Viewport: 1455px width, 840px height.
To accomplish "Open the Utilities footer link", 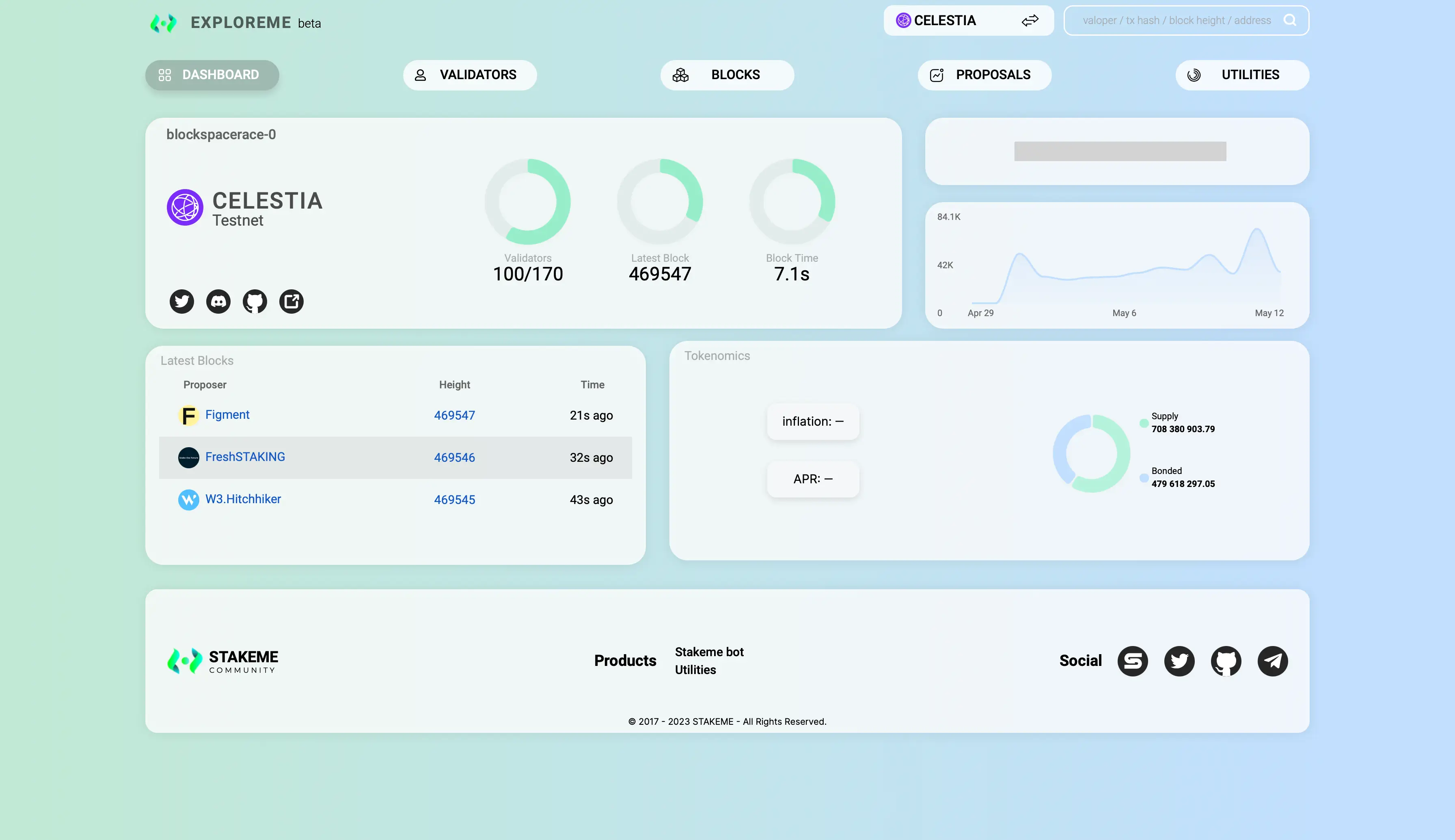I will 695,670.
